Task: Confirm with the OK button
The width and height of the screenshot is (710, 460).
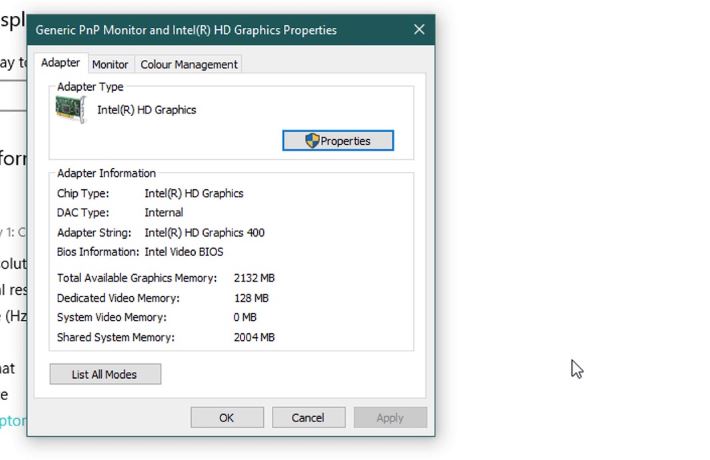Action: tap(227, 417)
